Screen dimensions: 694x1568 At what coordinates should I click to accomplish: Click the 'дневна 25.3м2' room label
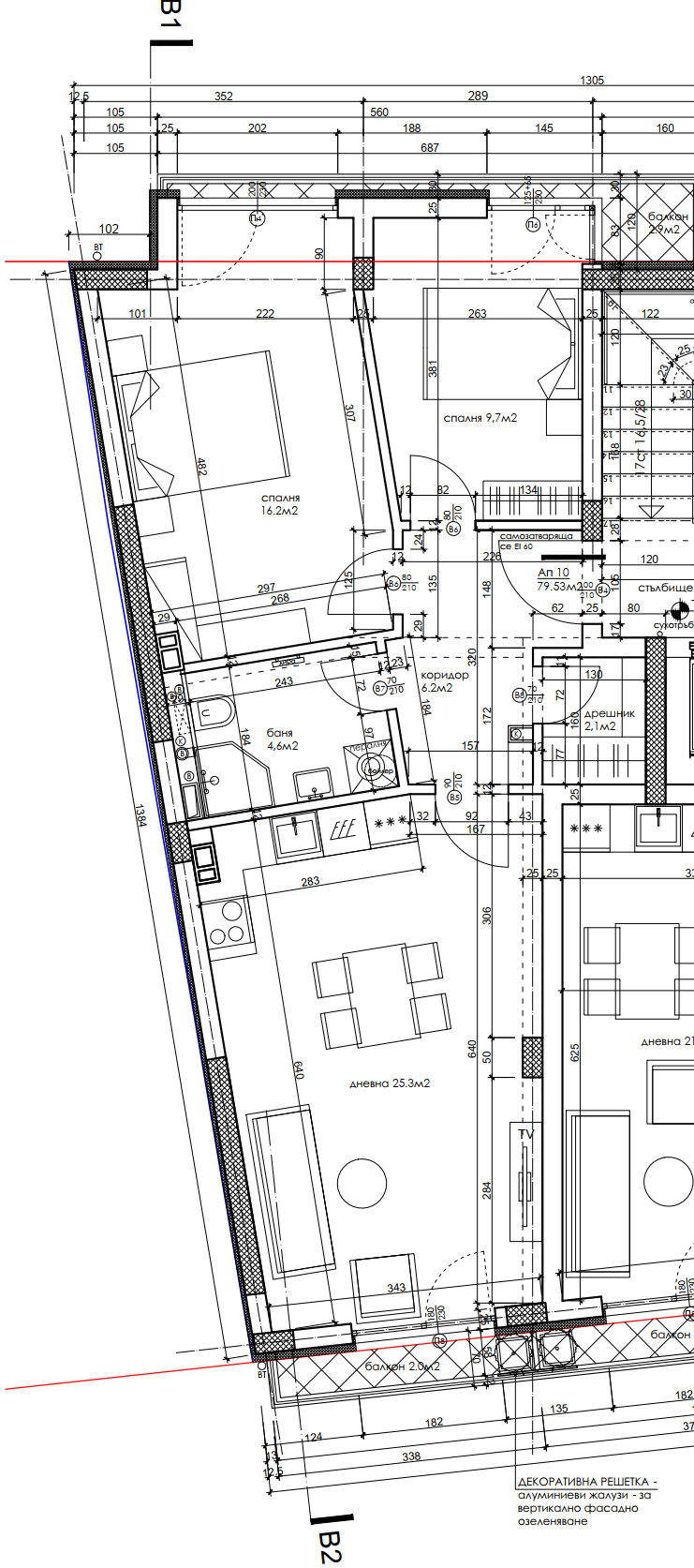coord(390,1083)
